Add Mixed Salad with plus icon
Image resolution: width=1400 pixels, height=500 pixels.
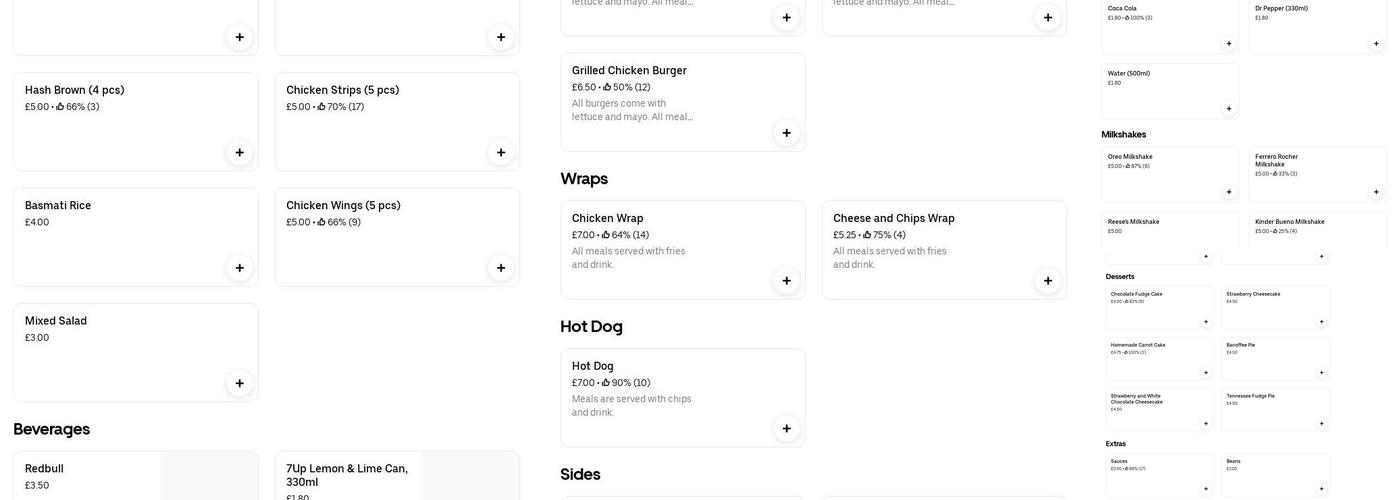coord(239,383)
